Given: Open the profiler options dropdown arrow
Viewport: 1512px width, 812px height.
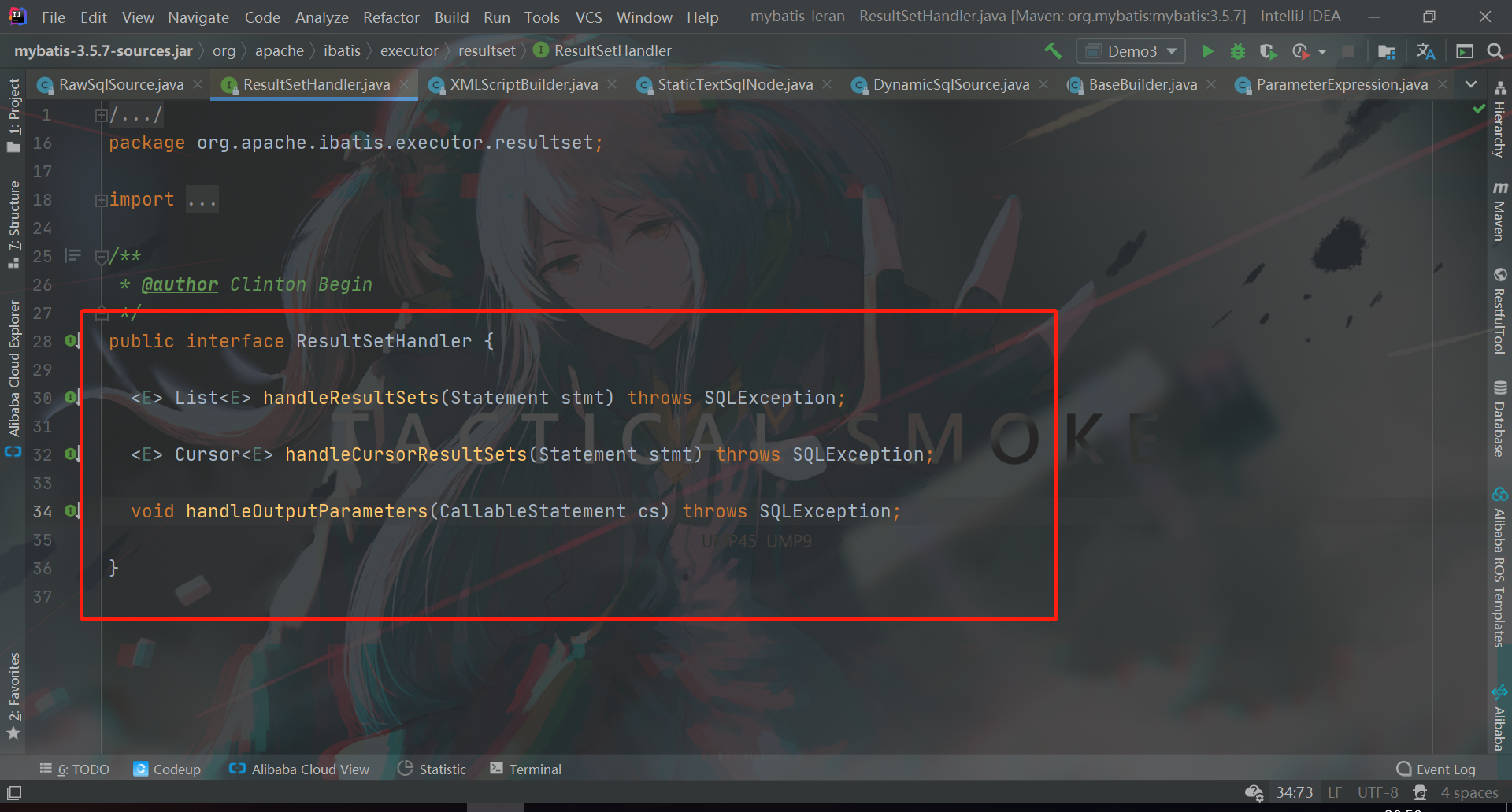Looking at the screenshot, I should [x=1322, y=52].
